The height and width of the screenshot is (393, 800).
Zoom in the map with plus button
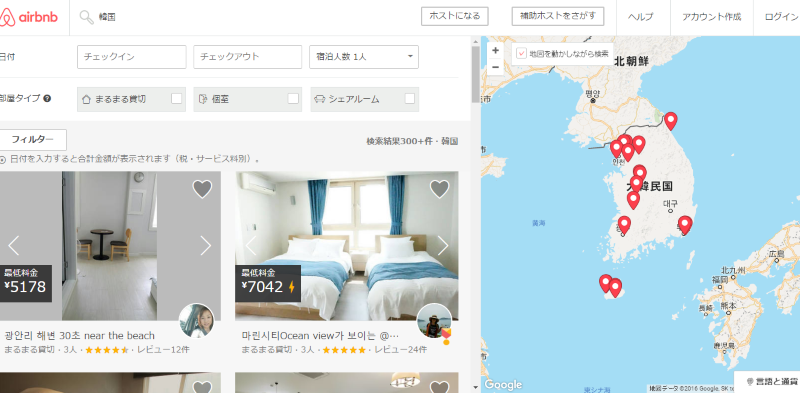pyautogui.click(x=495, y=51)
